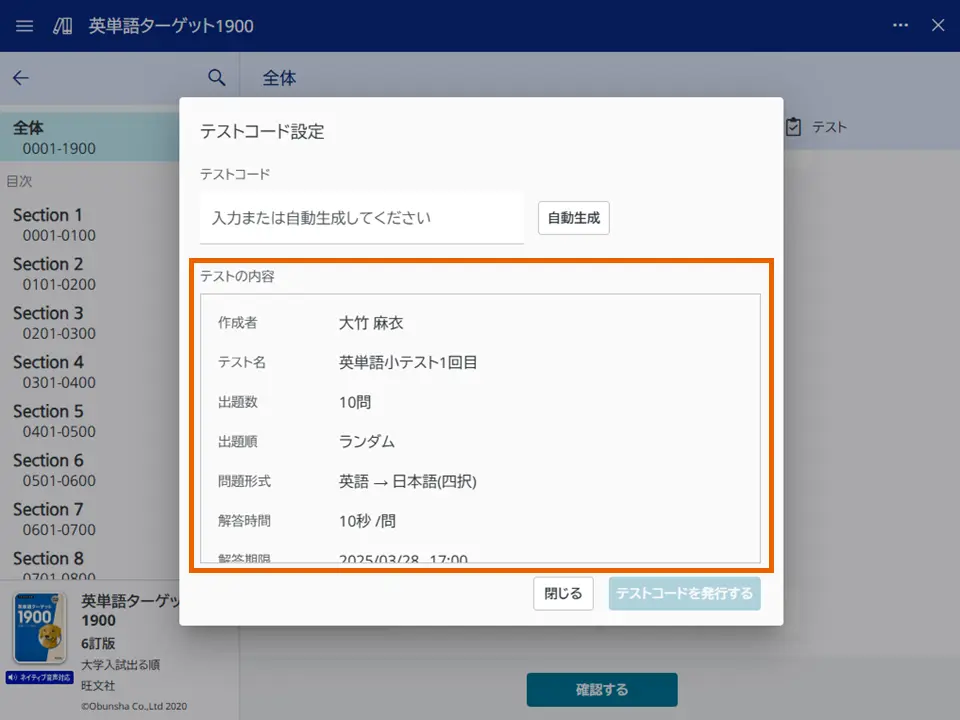
Task: Click テストコードを発行する button
Action: pos(684,593)
